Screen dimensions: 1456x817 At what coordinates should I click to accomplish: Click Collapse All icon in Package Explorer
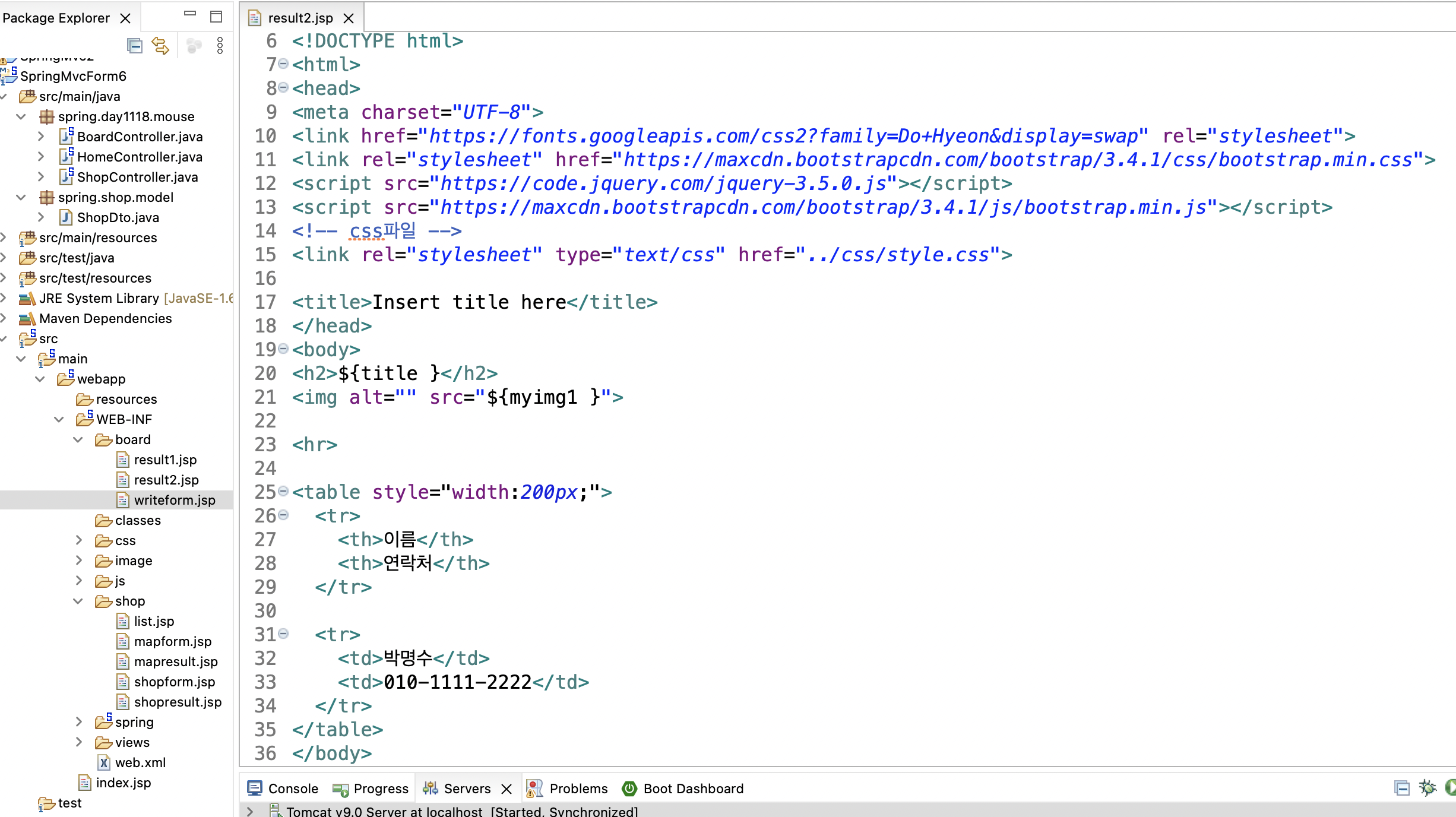coord(135,46)
